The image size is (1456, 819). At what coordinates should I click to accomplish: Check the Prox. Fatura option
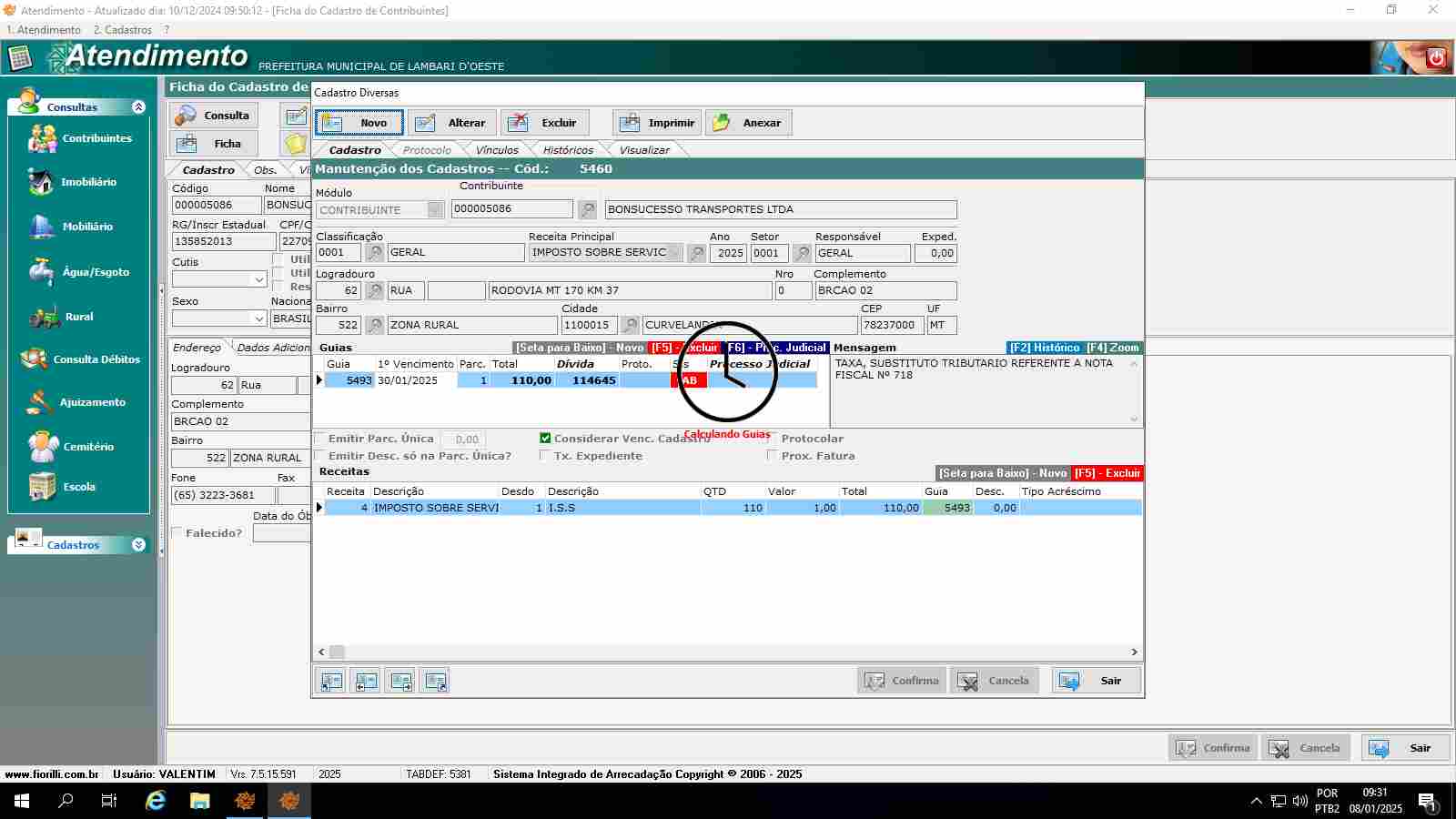coord(773,456)
